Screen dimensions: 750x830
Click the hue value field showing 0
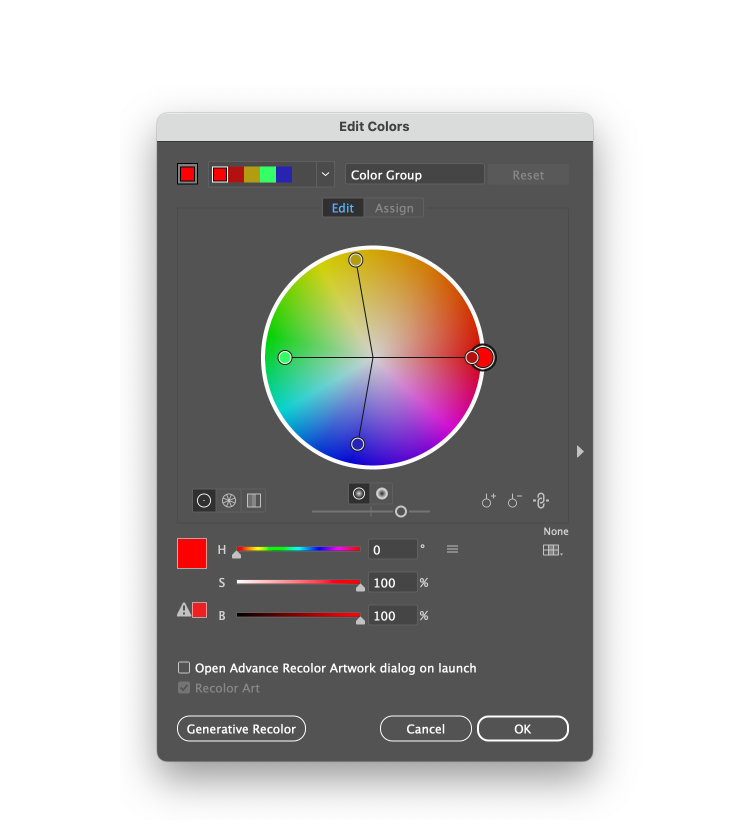coord(392,549)
